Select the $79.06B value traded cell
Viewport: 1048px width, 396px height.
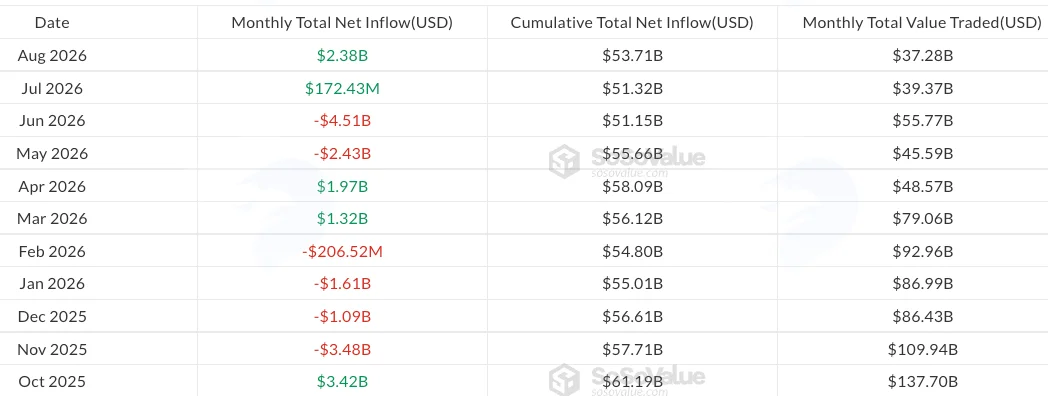[x=922, y=219]
